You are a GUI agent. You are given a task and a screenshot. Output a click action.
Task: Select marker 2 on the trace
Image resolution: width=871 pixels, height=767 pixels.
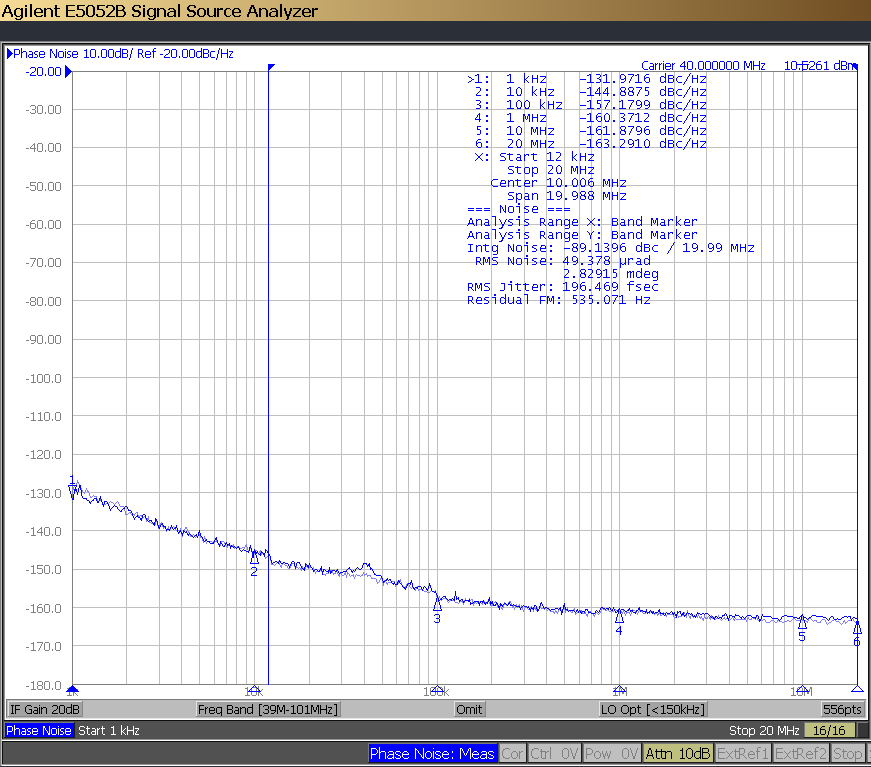click(254, 562)
